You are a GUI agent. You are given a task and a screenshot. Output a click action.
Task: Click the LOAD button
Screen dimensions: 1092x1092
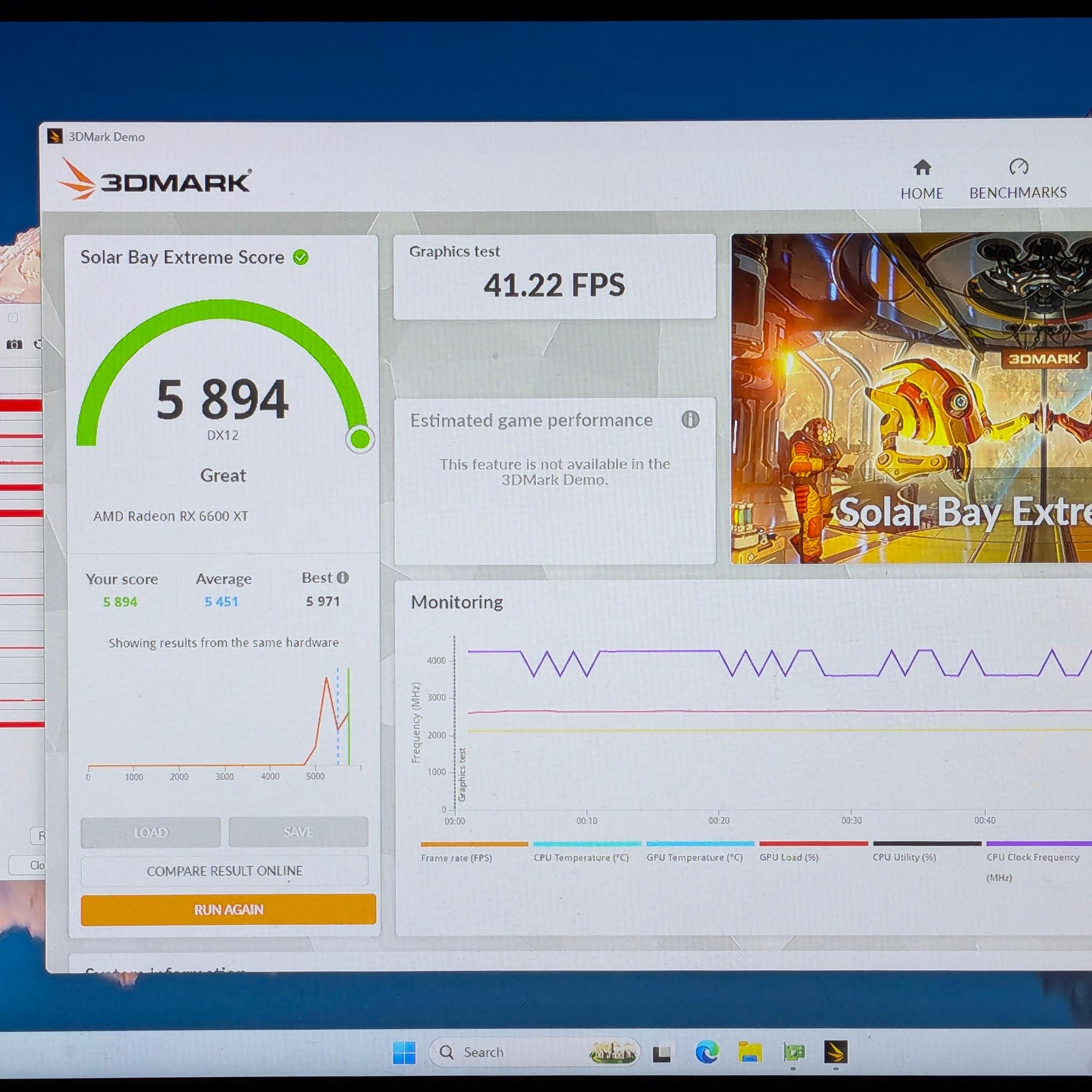pos(151,832)
